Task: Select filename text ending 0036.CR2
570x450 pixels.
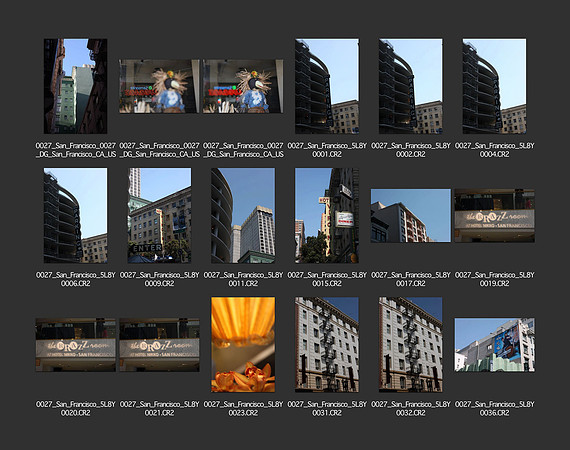Action: point(494,408)
